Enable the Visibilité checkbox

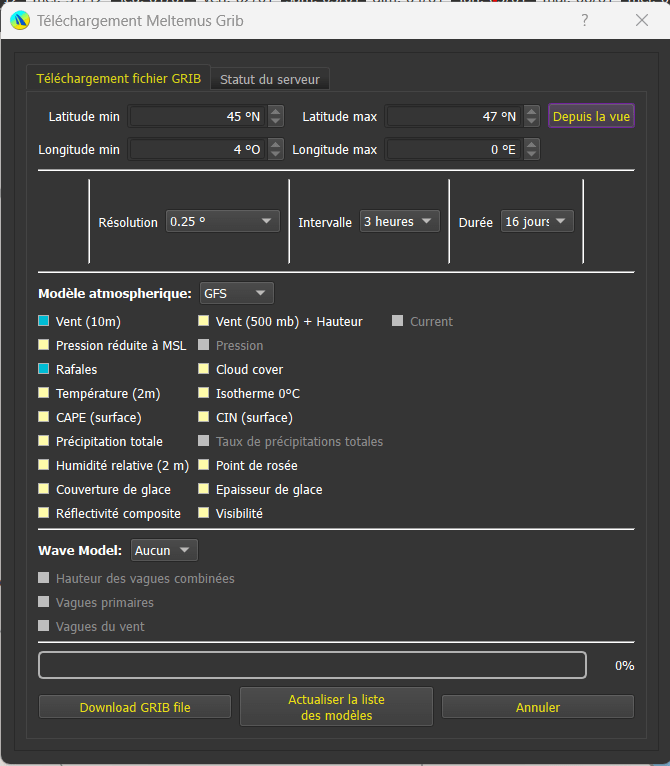(204, 514)
